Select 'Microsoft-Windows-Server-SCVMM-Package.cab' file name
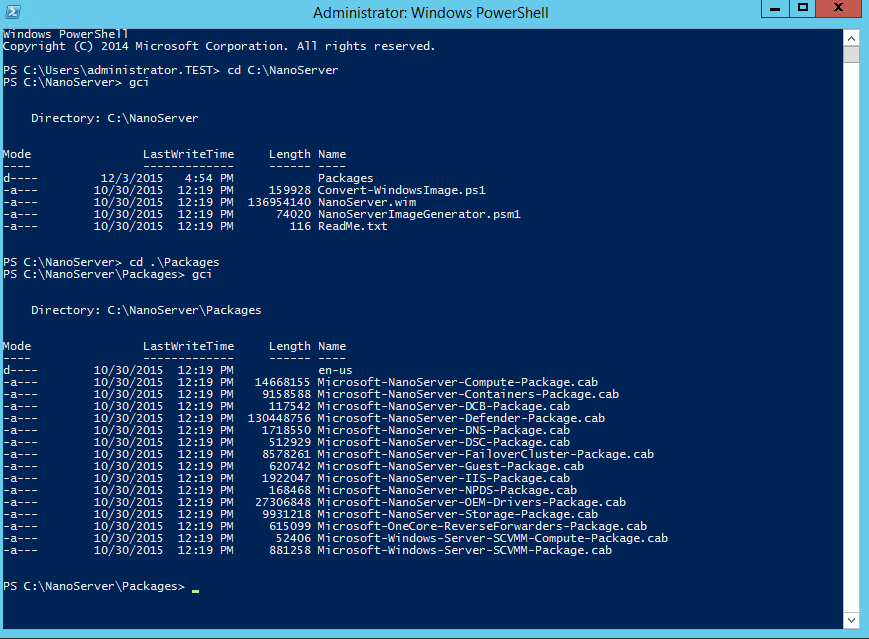This screenshot has width=869, height=639. tap(465, 550)
